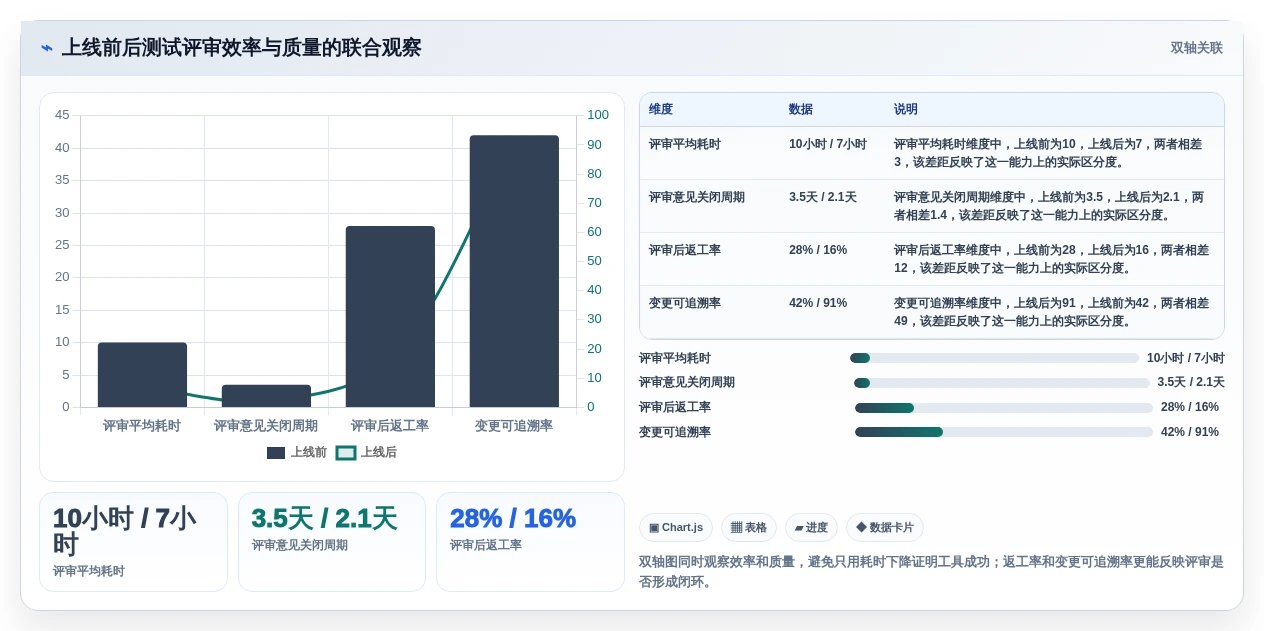Click the Chart.js tag chip
Image resolution: width=1264 pixels, height=631 pixels.
coord(676,528)
